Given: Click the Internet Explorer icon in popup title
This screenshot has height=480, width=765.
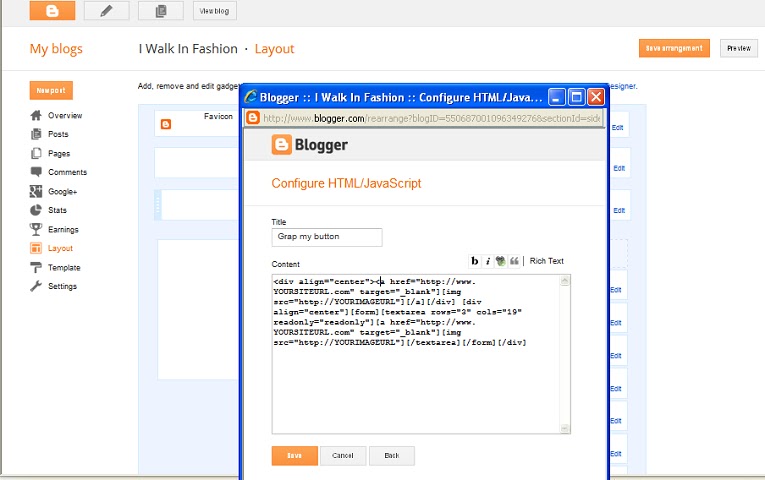Looking at the screenshot, I should pos(251,97).
